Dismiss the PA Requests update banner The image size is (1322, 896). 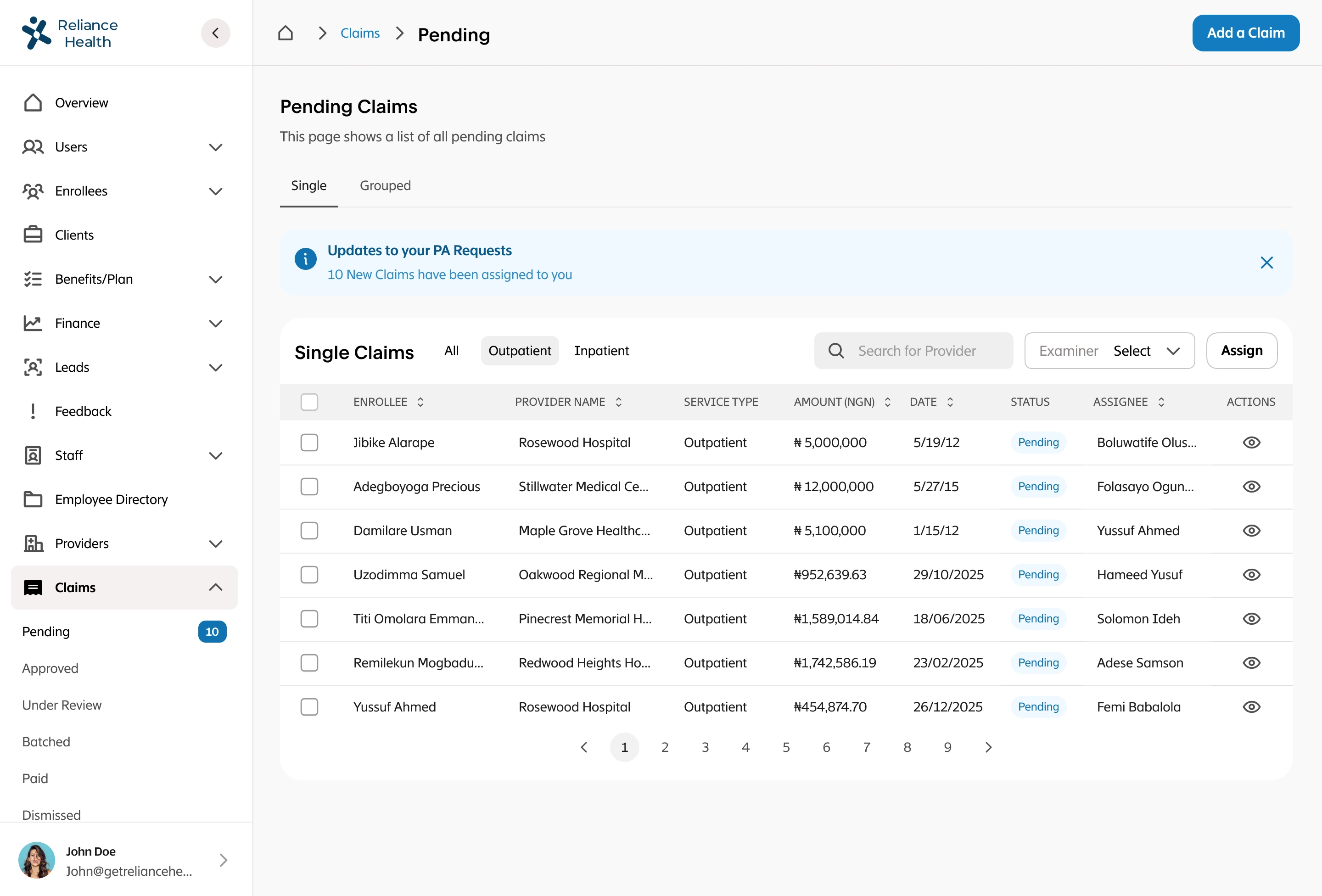[x=1266, y=263]
